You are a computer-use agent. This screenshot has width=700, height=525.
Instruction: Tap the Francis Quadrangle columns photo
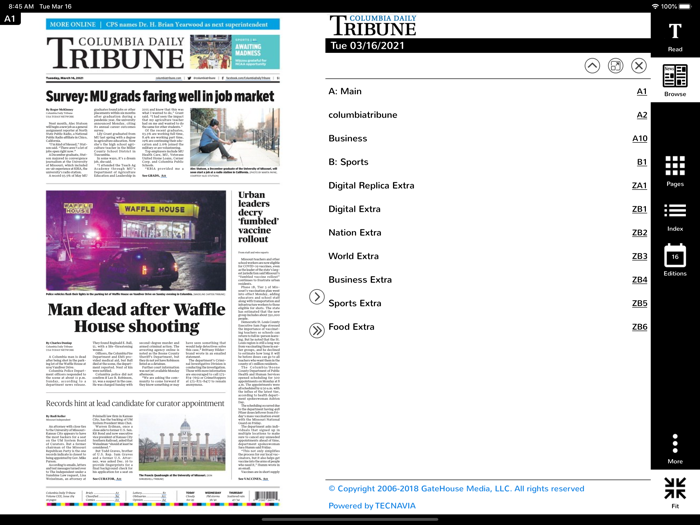(182, 442)
